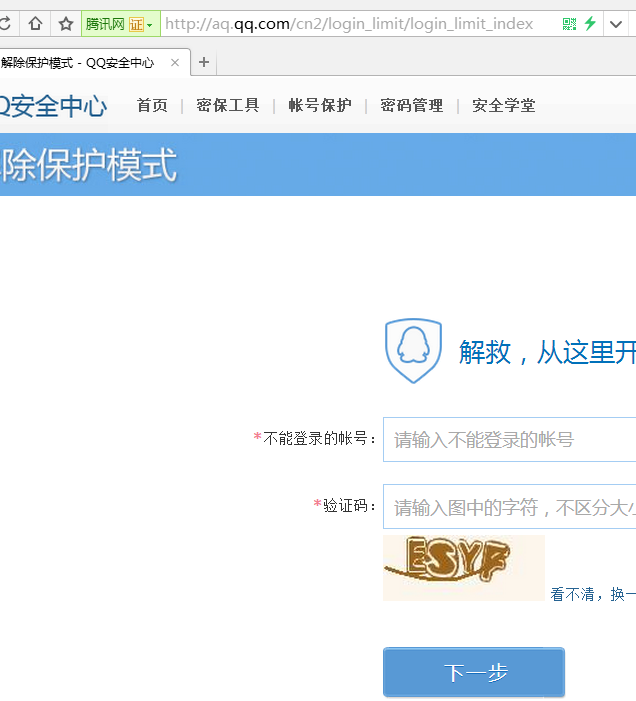This screenshot has width=636, height=701.
Task: Open the 帐号保护 navigation menu
Action: (x=320, y=106)
